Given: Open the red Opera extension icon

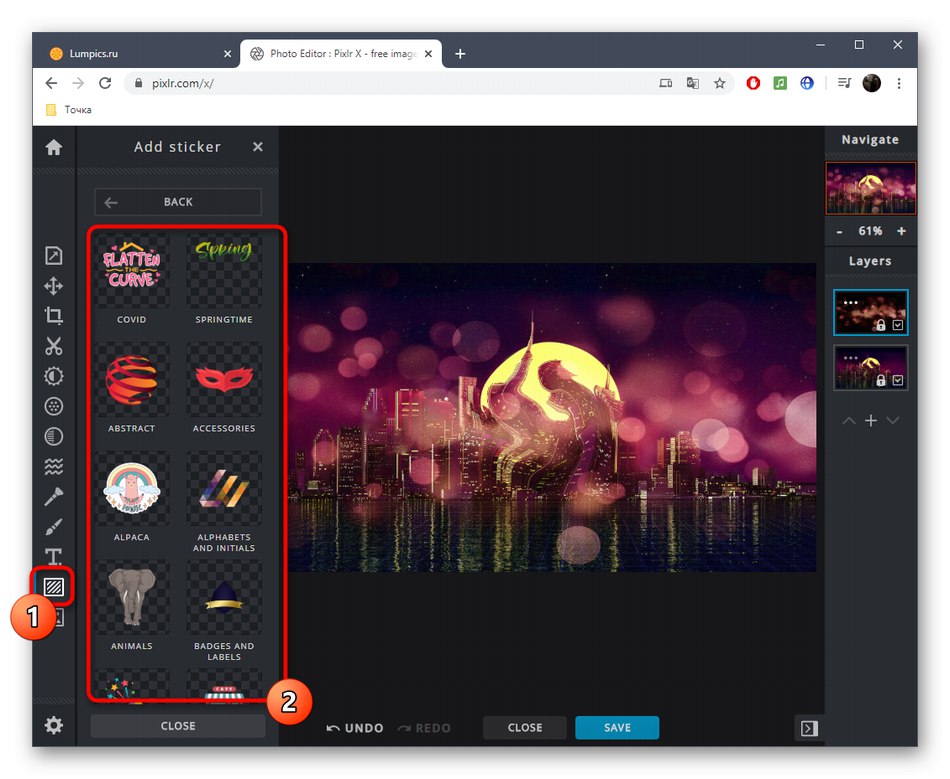Looking at the screenshot, I should pyautogui.click(x=753, y=83).
